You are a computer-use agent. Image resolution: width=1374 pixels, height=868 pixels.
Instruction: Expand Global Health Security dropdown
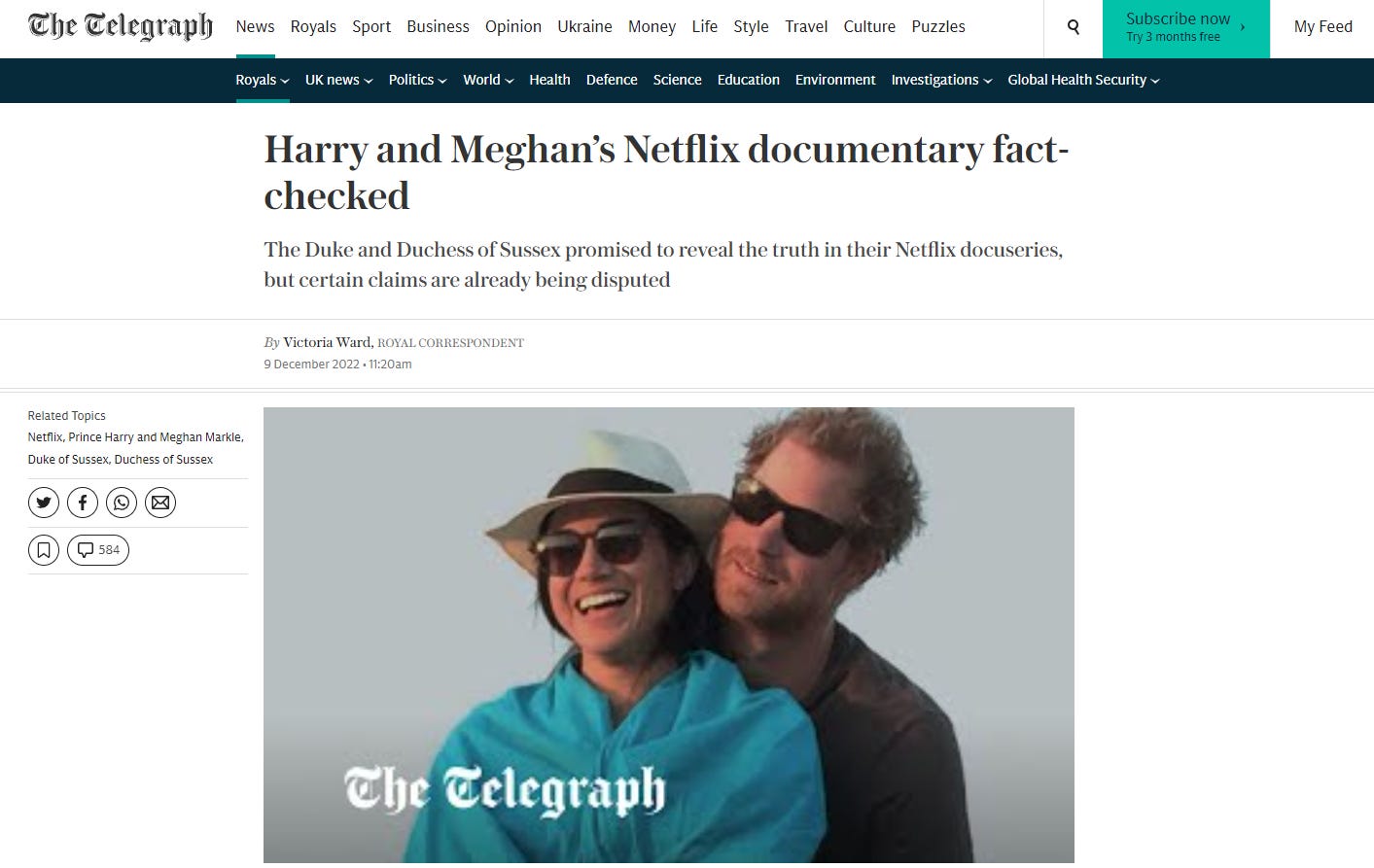[1083, 80]
